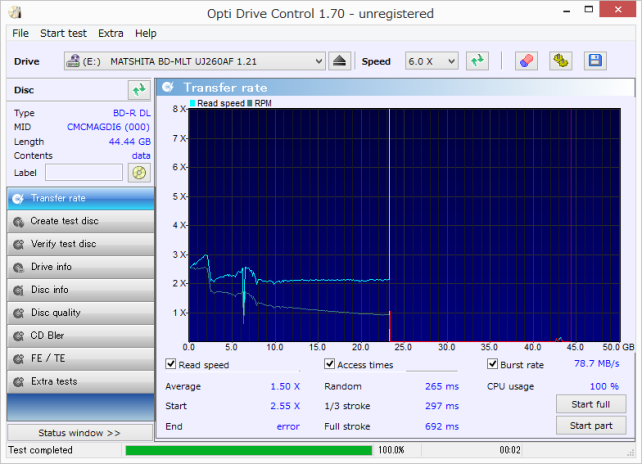The image size is (642, 464).
Task: Click the Burst rate value 78.7 MB/s
Action: click(x=597, y=364)
